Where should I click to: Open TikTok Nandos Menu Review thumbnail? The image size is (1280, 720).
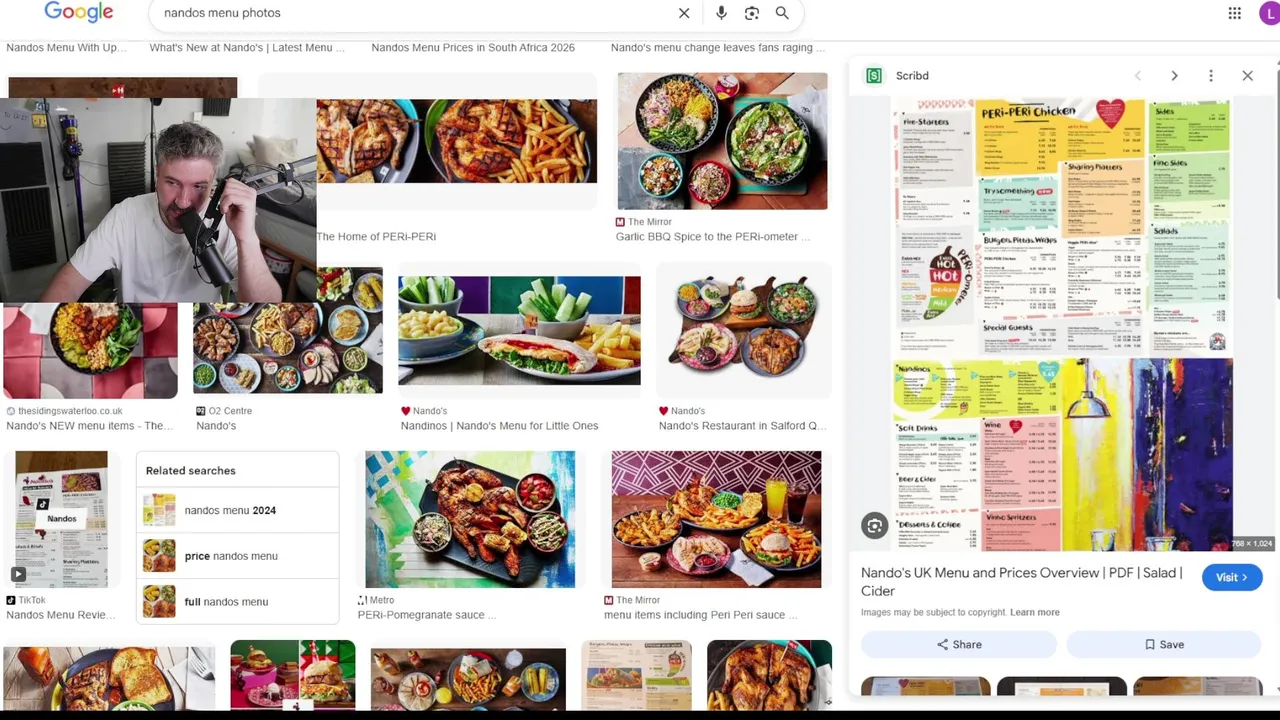[x=61, y=518]
